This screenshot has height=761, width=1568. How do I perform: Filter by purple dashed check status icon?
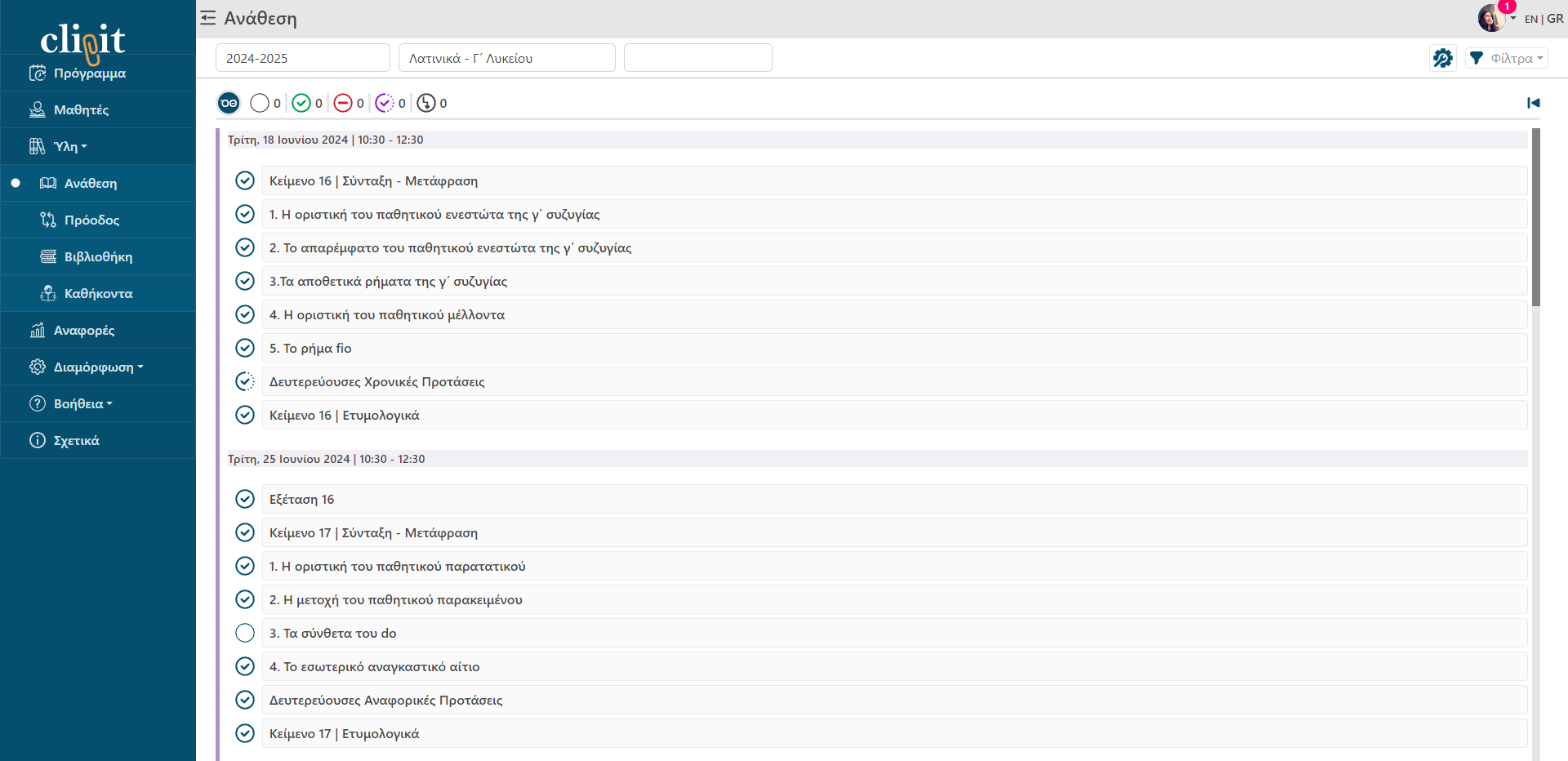click(384, 103)
